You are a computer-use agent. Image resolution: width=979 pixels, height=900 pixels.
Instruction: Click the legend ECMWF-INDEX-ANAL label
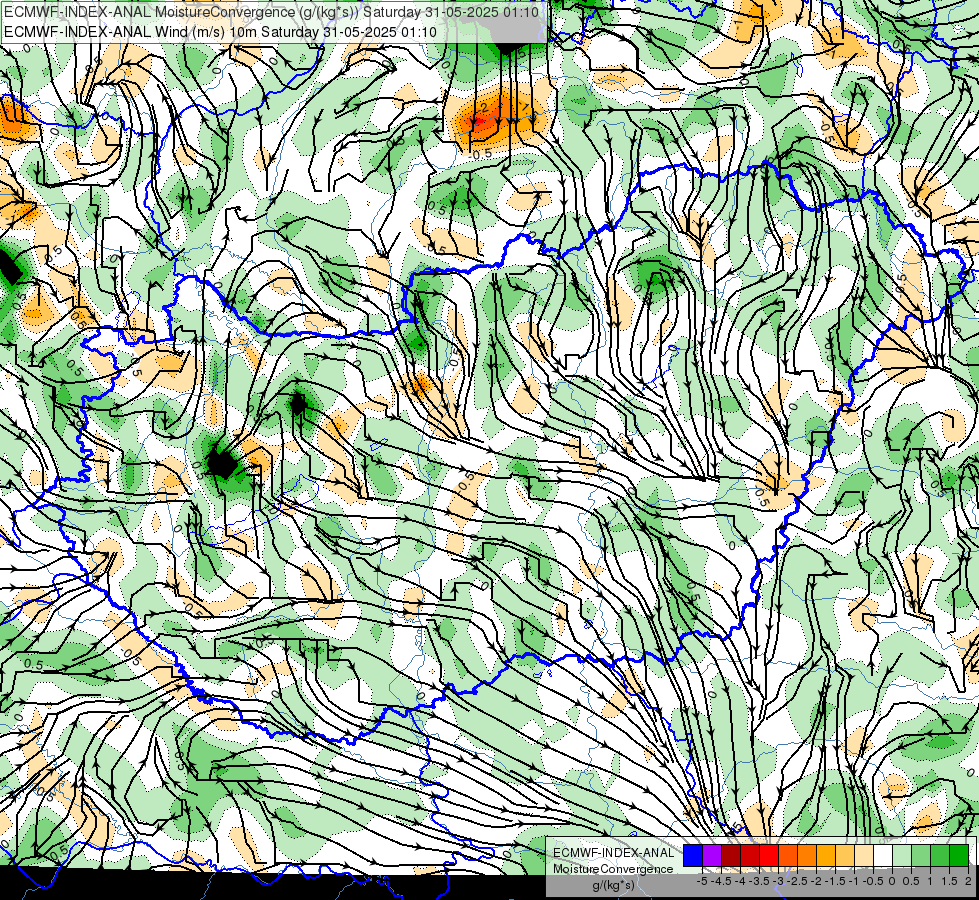614,853
